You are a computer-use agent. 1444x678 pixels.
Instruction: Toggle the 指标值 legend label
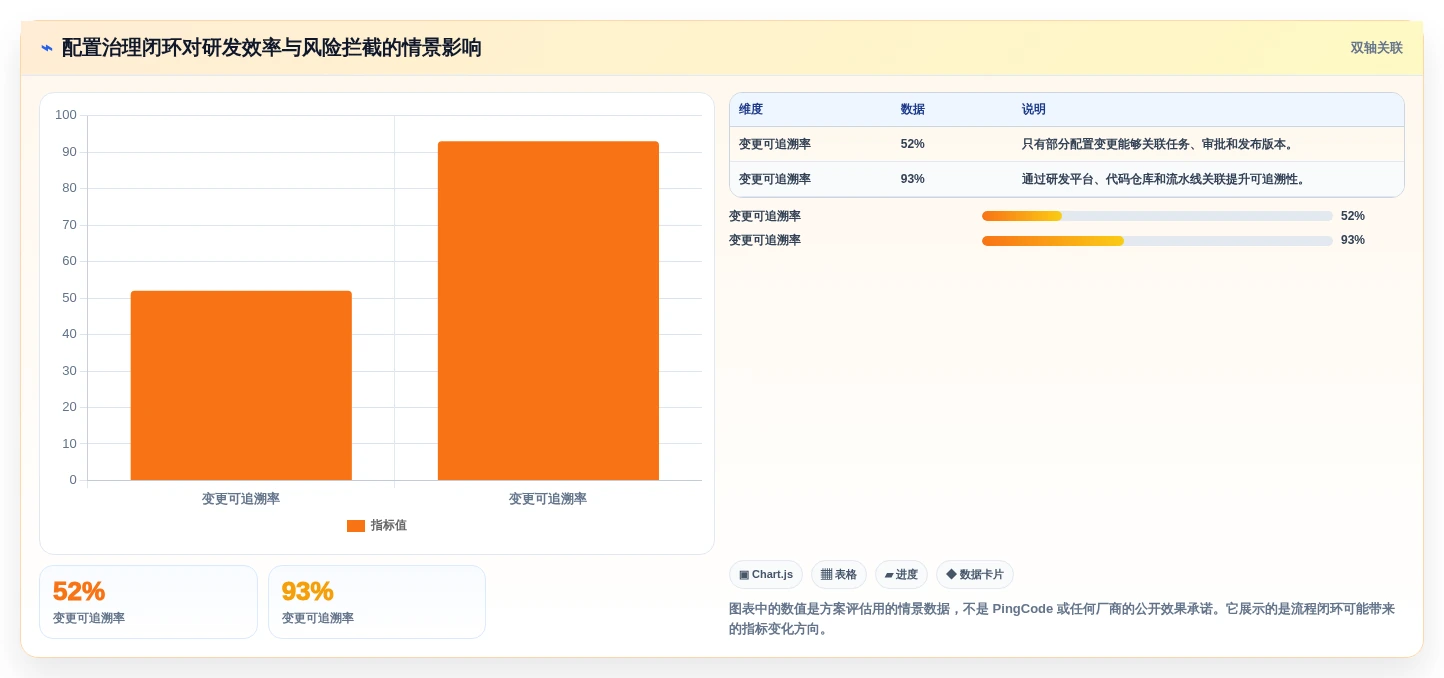(388, 526)
